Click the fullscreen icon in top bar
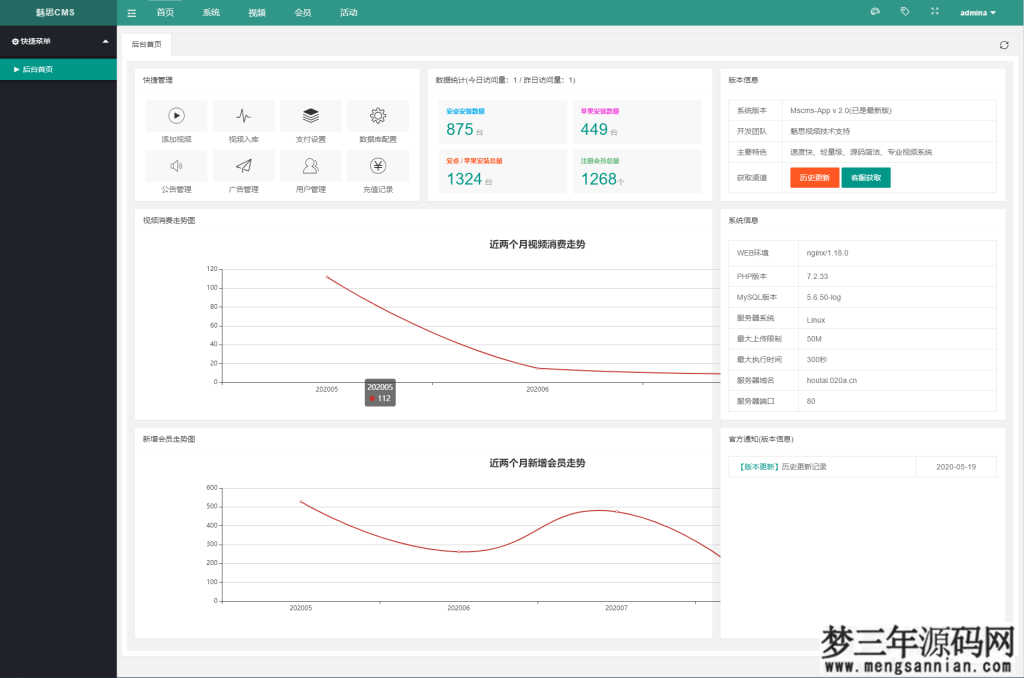This screenshot has width=1024, height=678. click(x=934, y=12)
